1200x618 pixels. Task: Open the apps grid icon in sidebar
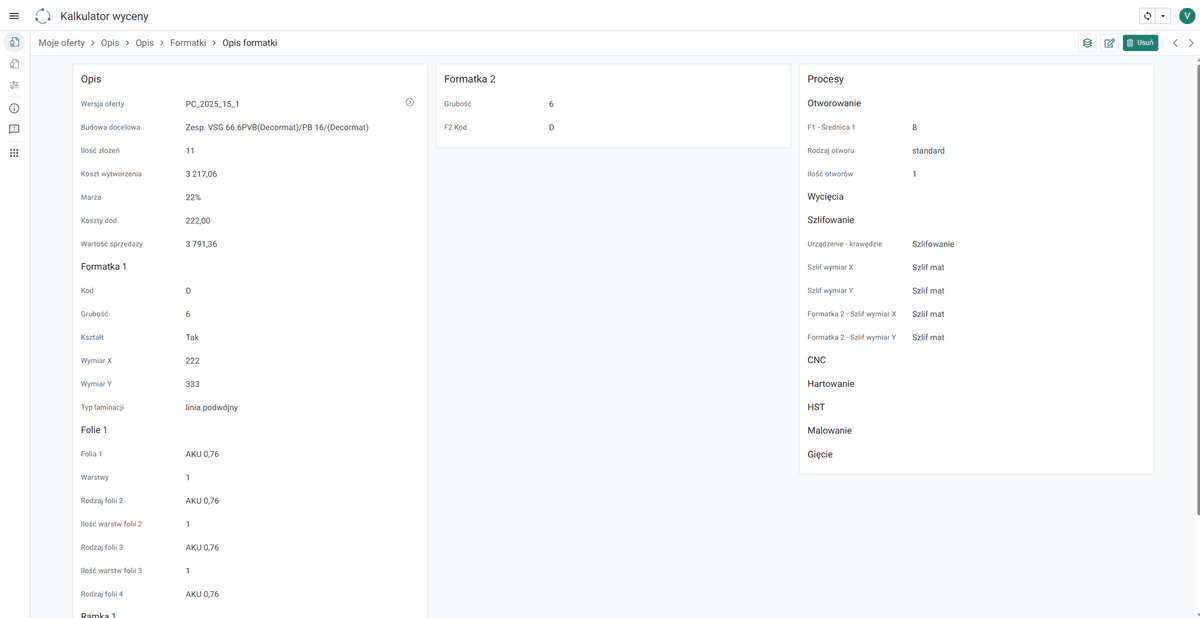tap(14, 153)
